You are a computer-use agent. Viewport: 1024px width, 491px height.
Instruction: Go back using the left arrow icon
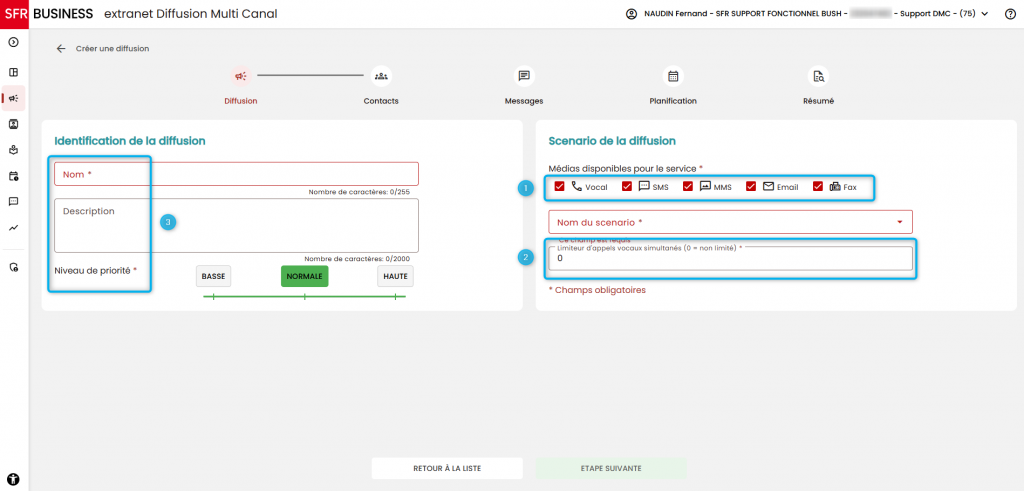[x=61, y=48]
